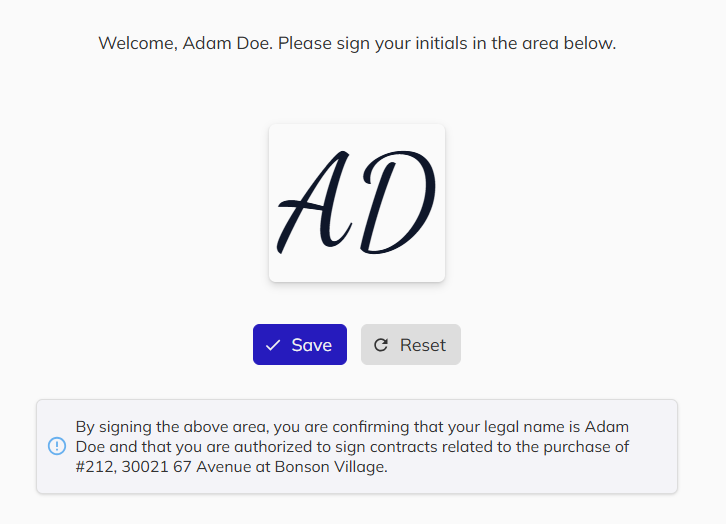
Task: Click the welcome message heading
Action: coord(357,44)
